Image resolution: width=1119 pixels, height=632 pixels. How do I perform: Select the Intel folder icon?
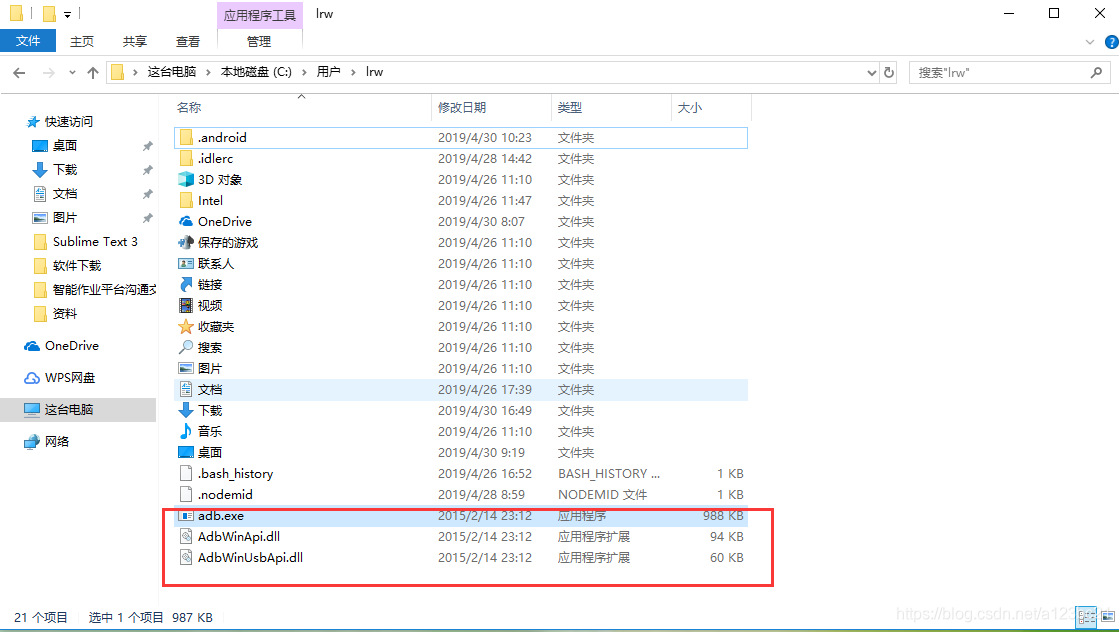click(186, 200)
